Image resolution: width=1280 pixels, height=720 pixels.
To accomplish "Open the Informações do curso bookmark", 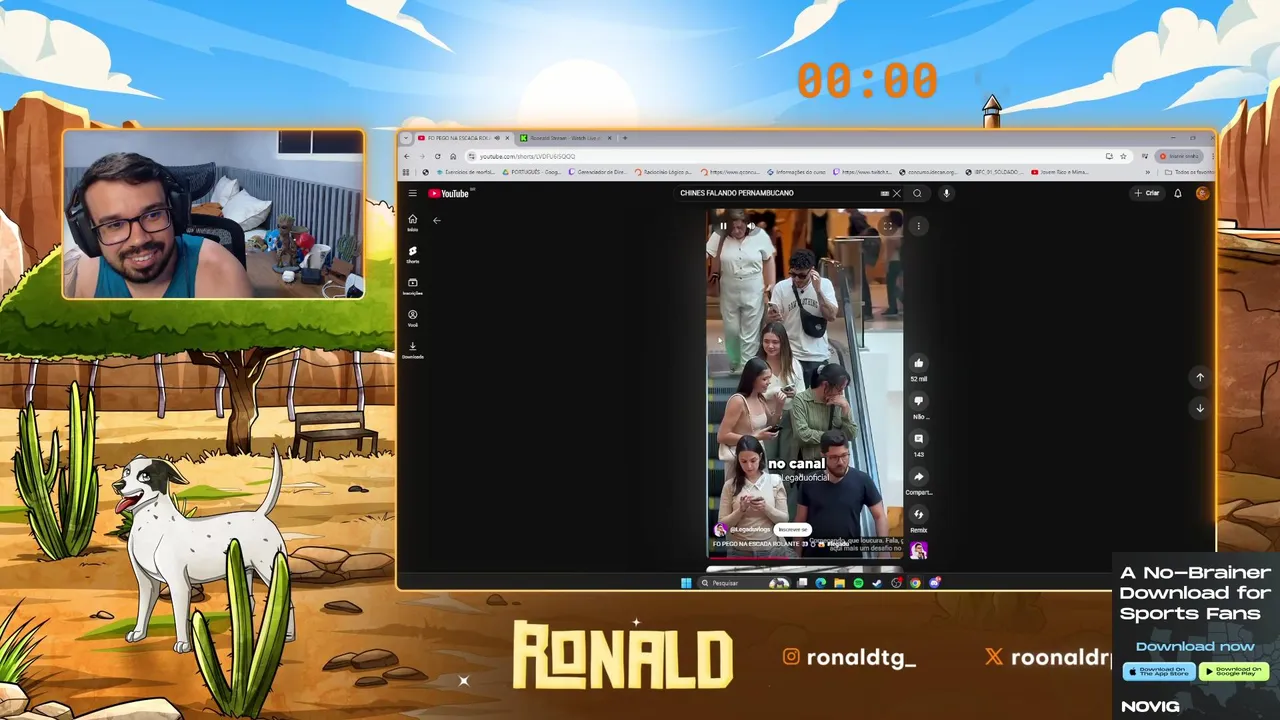I will (795, 172).
